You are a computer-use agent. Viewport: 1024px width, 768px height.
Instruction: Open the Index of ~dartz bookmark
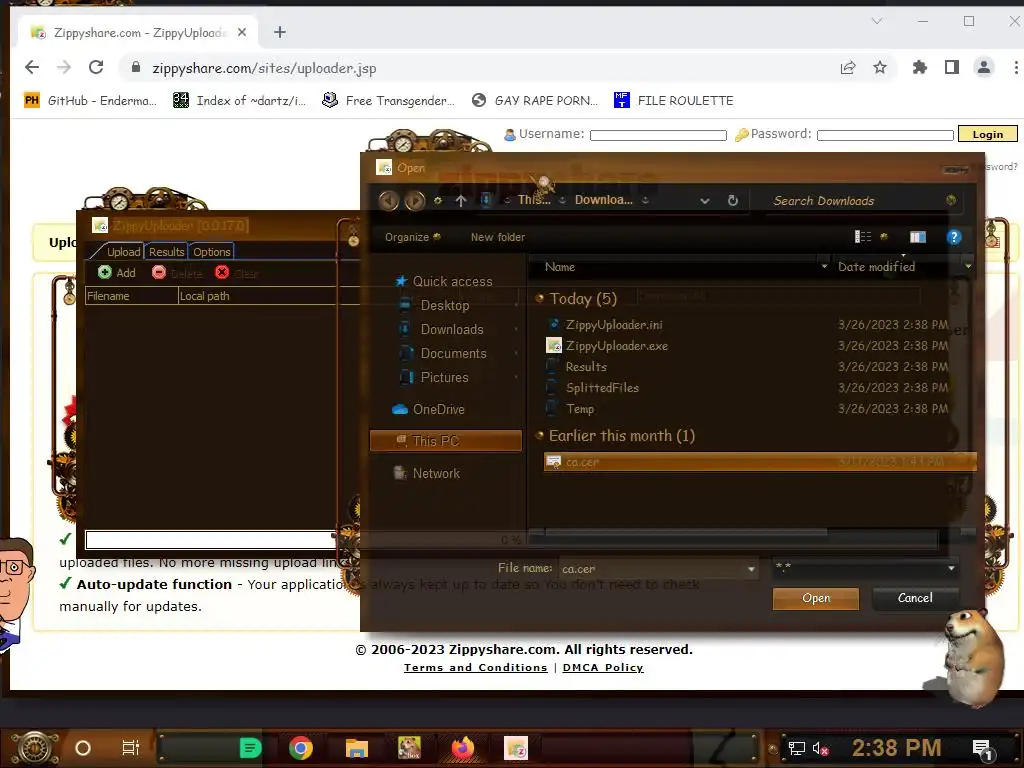pos(239,101)
